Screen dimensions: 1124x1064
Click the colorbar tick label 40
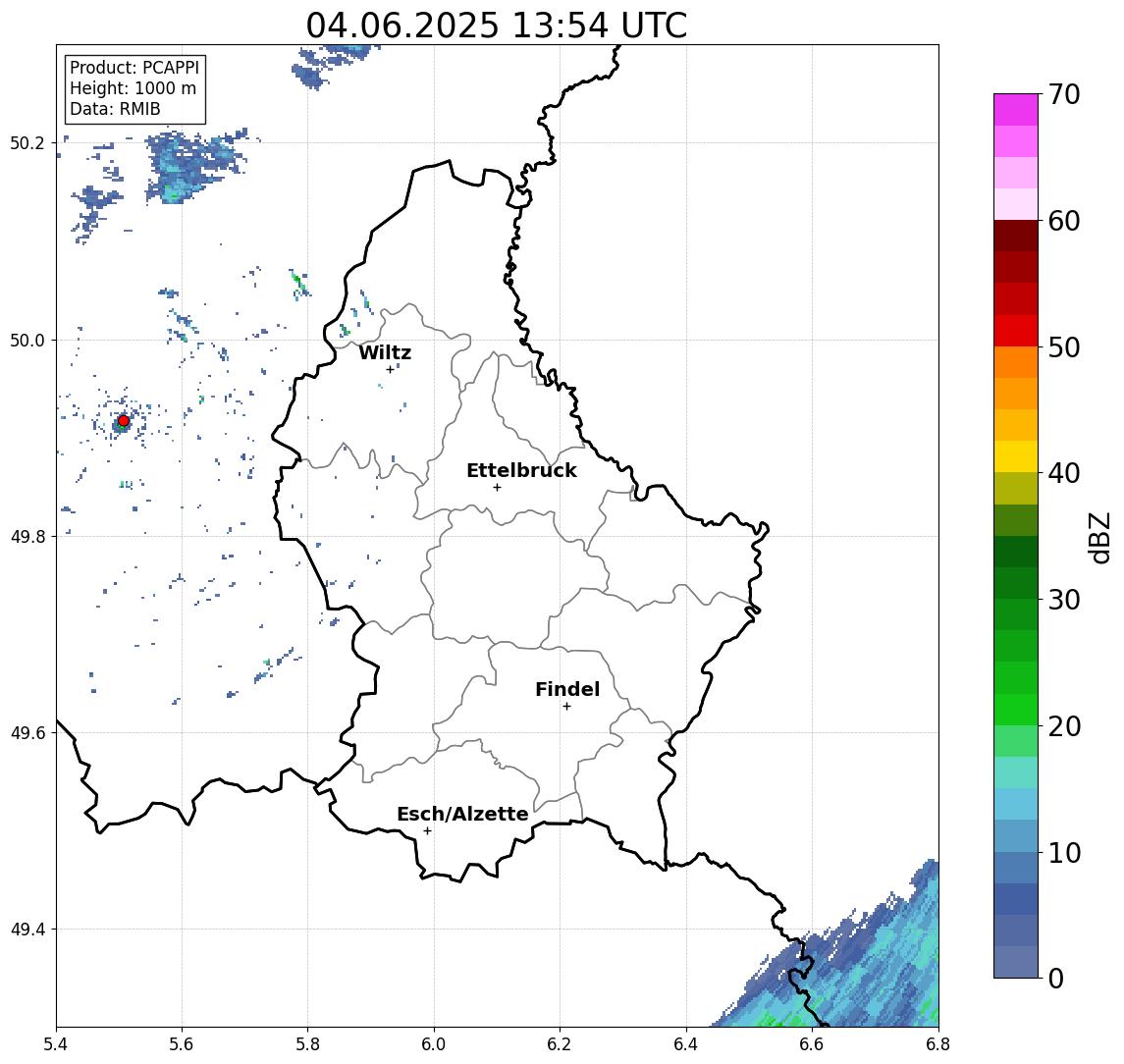1064,473
